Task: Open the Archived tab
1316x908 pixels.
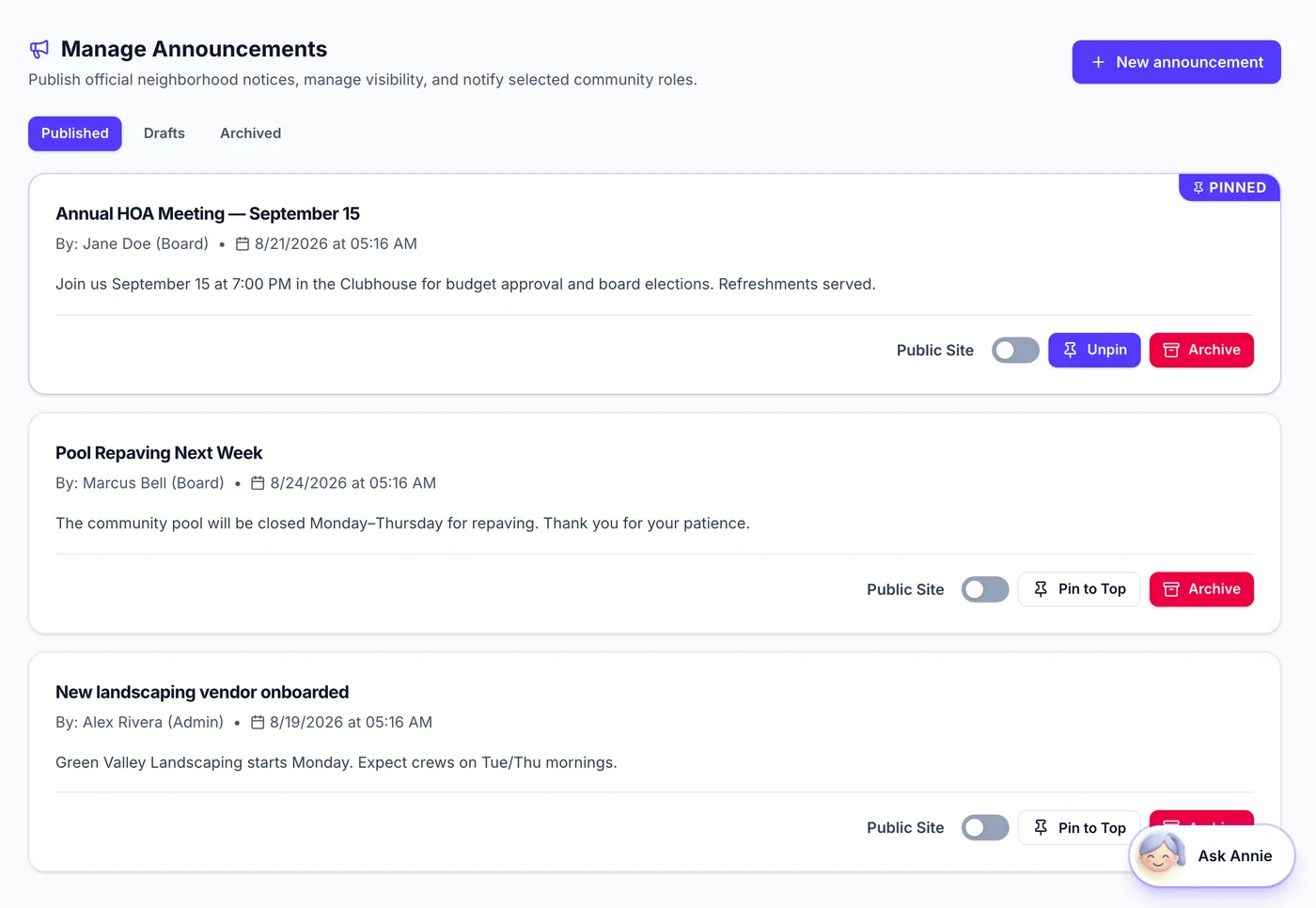Action: click(250, 133)
